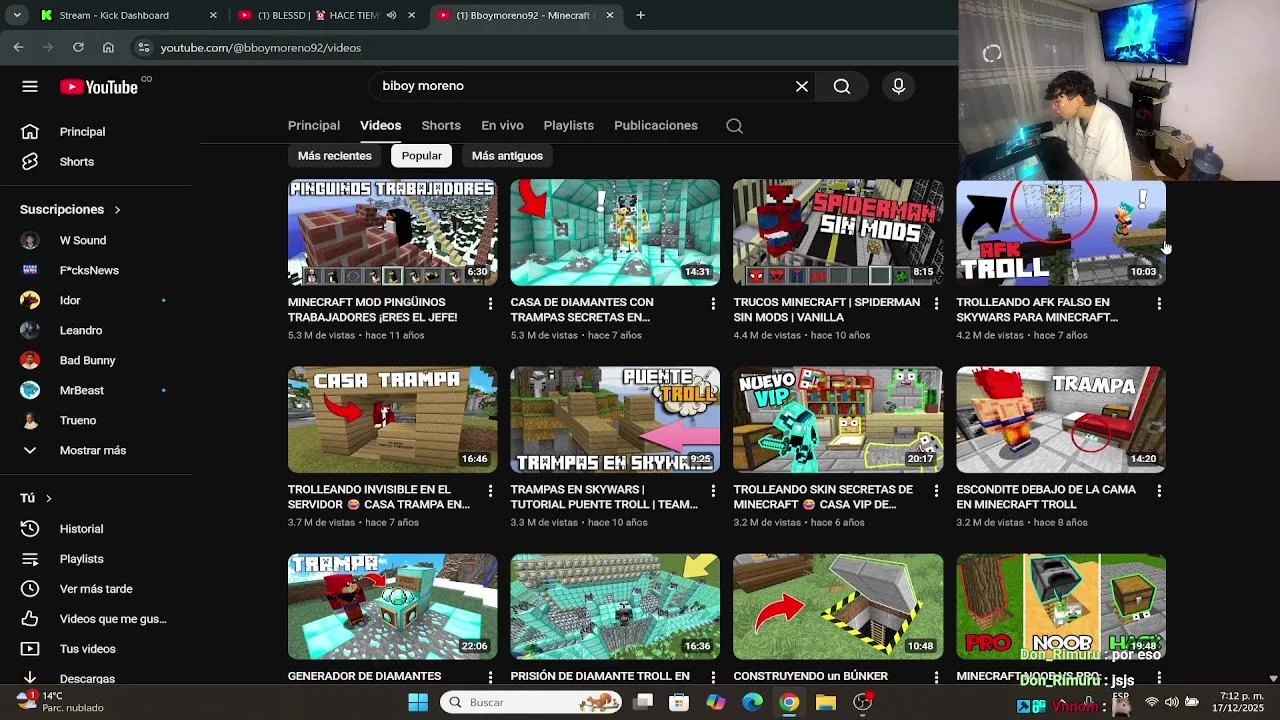Clear the search box with the X icon
The width and height of the screenshot is (1280, 720).
(x=802, y=87)
